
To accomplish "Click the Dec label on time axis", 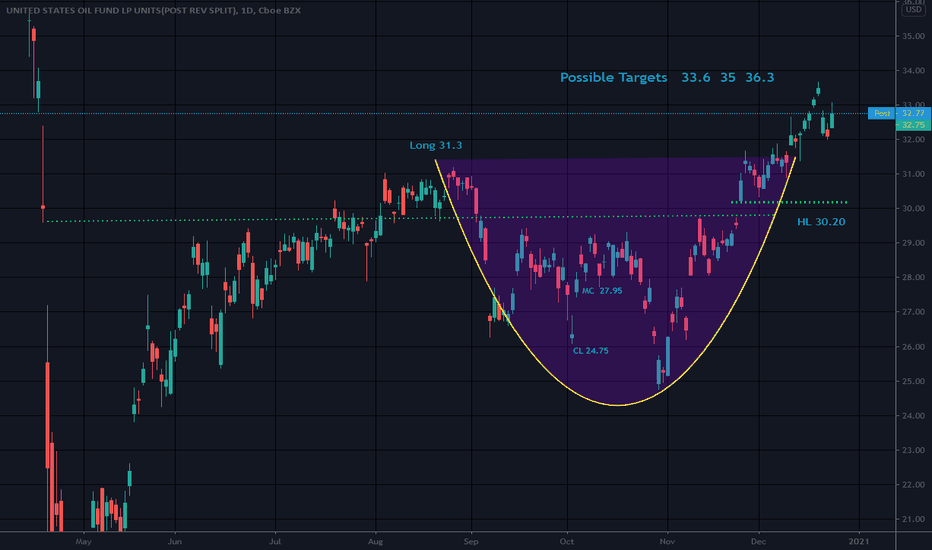I will tap(758, 542).
